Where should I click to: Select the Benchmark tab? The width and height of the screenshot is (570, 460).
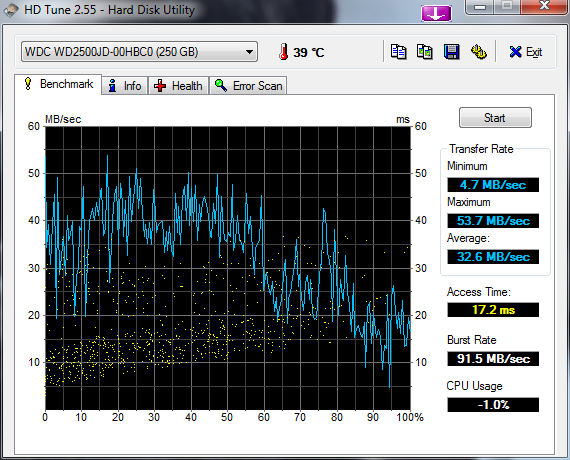point(58,84)
